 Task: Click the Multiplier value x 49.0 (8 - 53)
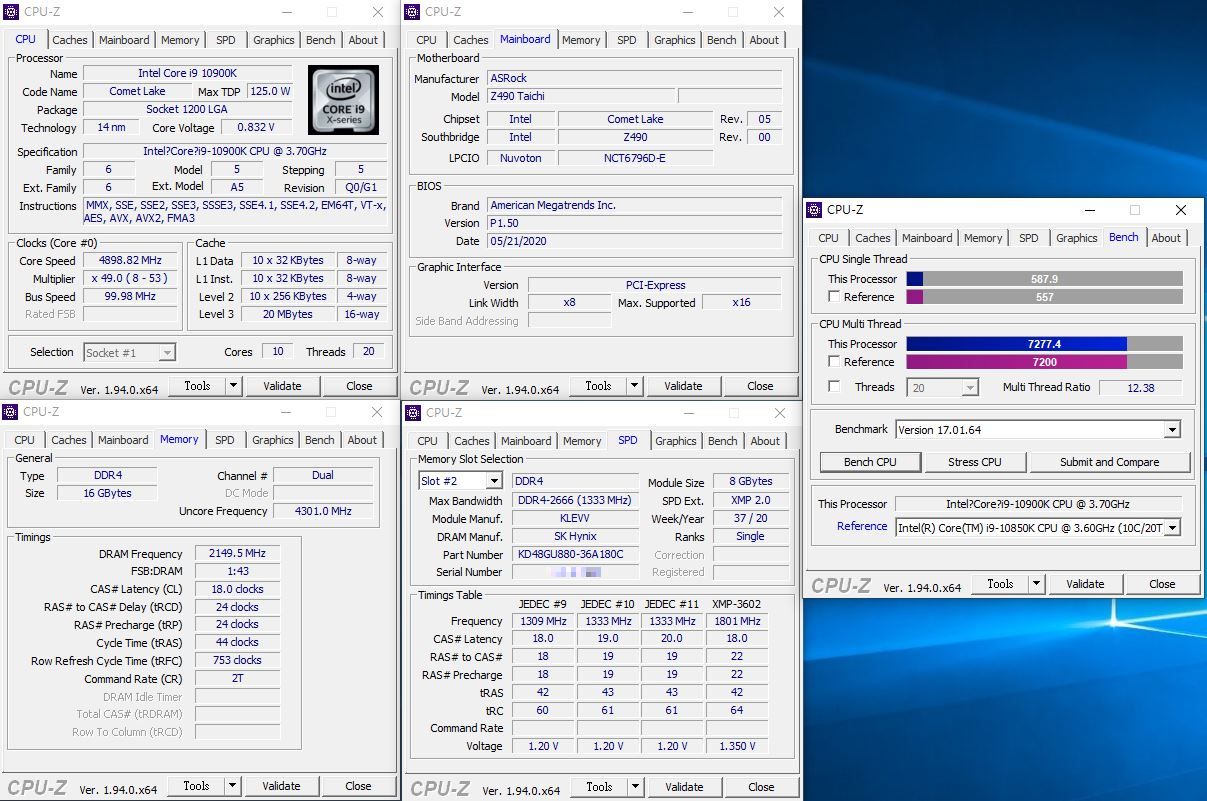tap(131, 279)
